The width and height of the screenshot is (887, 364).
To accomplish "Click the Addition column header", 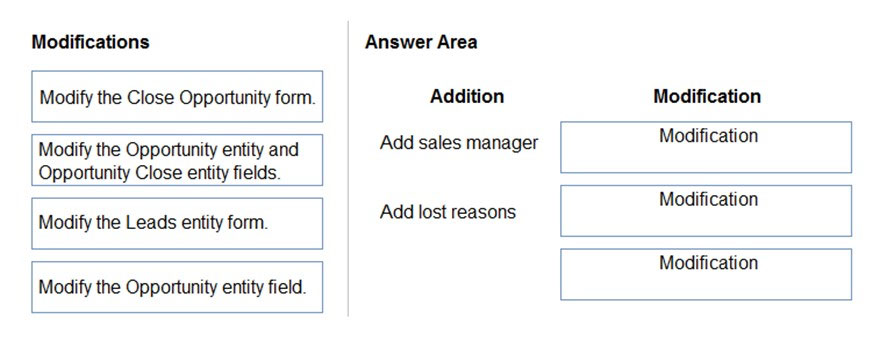I will [x=467, y=96].
